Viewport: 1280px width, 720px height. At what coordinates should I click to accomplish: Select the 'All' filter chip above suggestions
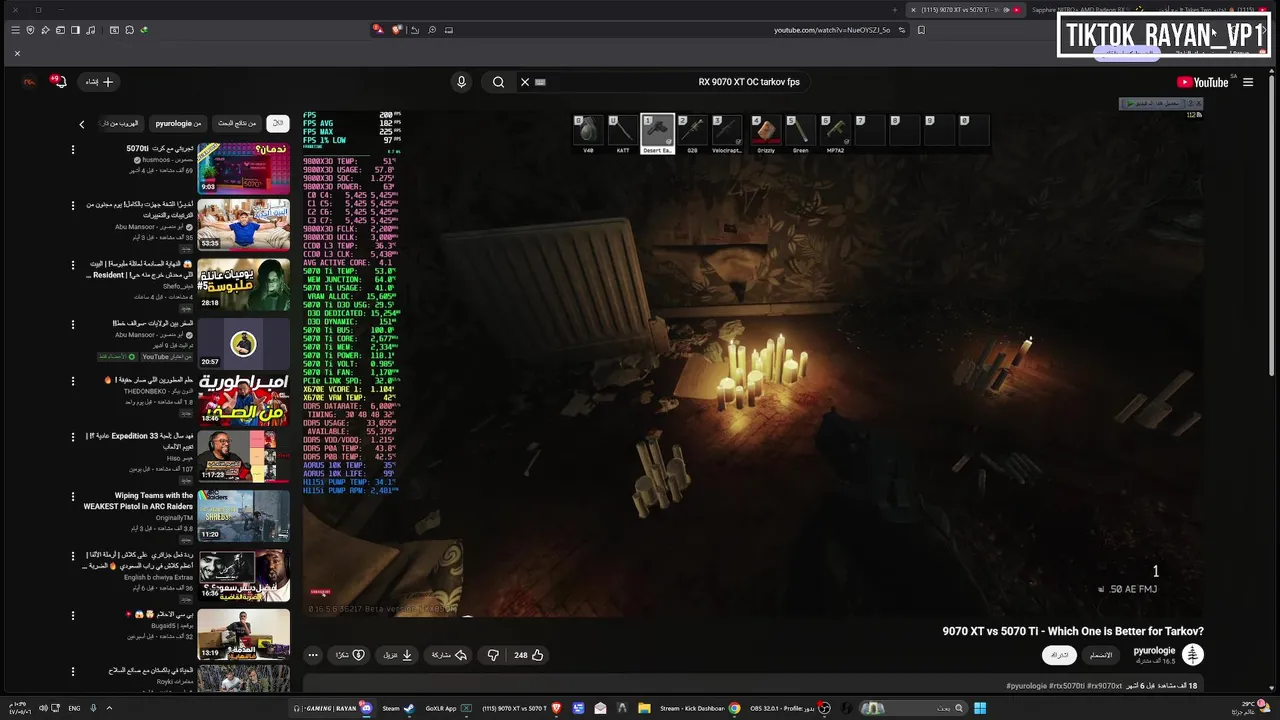coord(278,124)
